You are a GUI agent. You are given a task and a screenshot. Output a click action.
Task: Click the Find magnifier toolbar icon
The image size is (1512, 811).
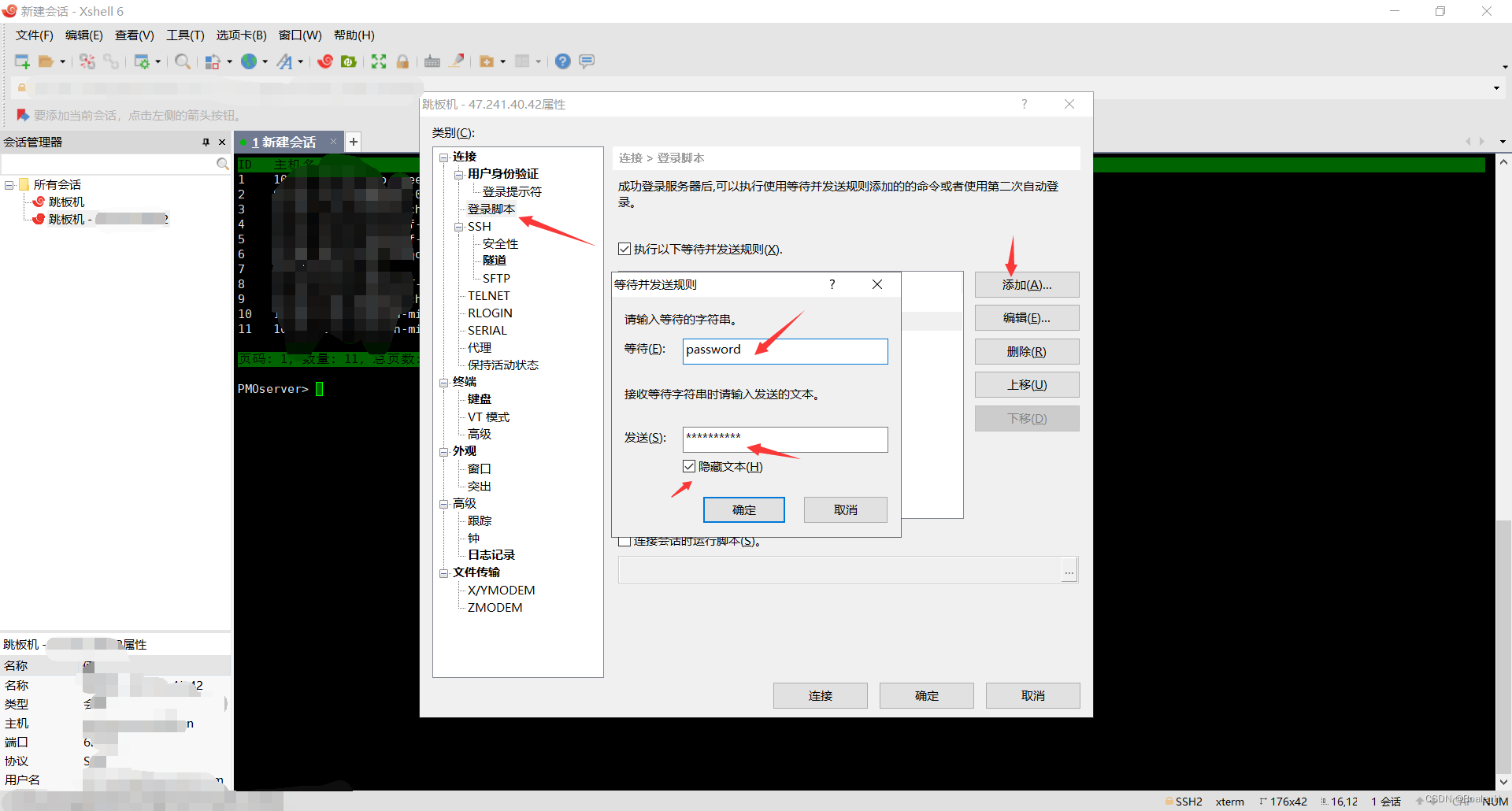tap(183, 61)
